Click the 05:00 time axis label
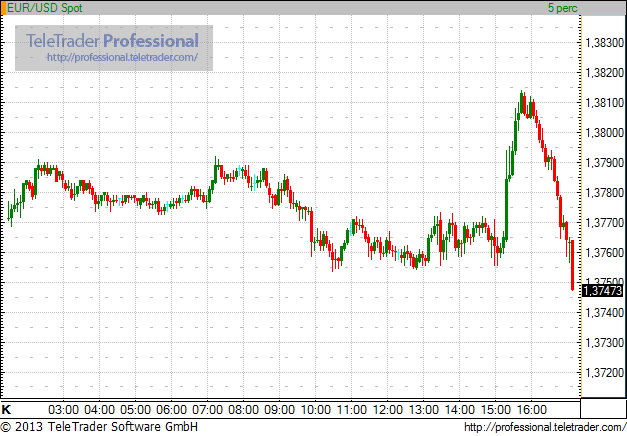Image resolution: width=627 pixels, height=436 pixels. click(x=135, y=410)
